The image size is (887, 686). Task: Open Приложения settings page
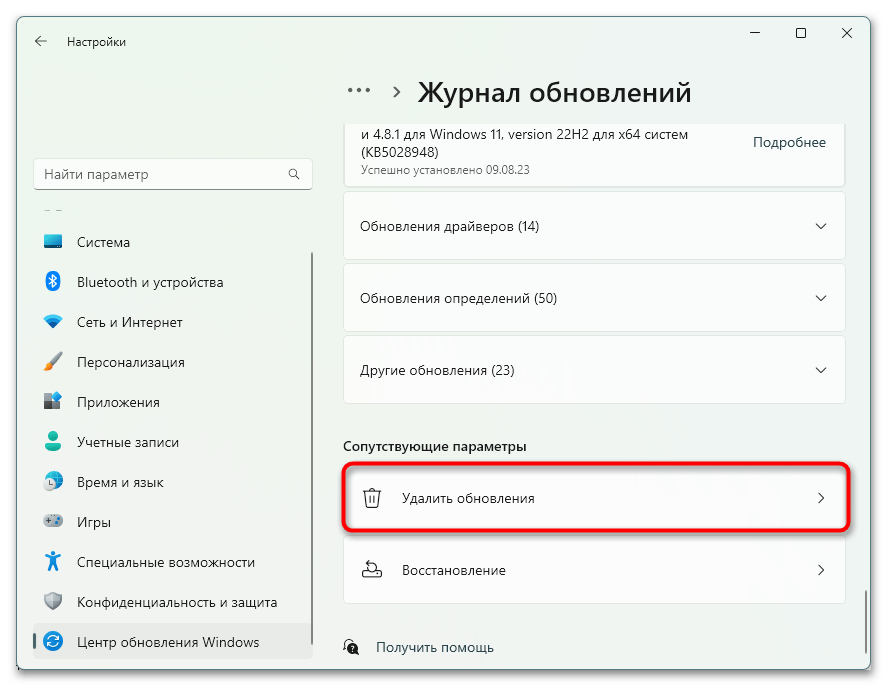173,402
